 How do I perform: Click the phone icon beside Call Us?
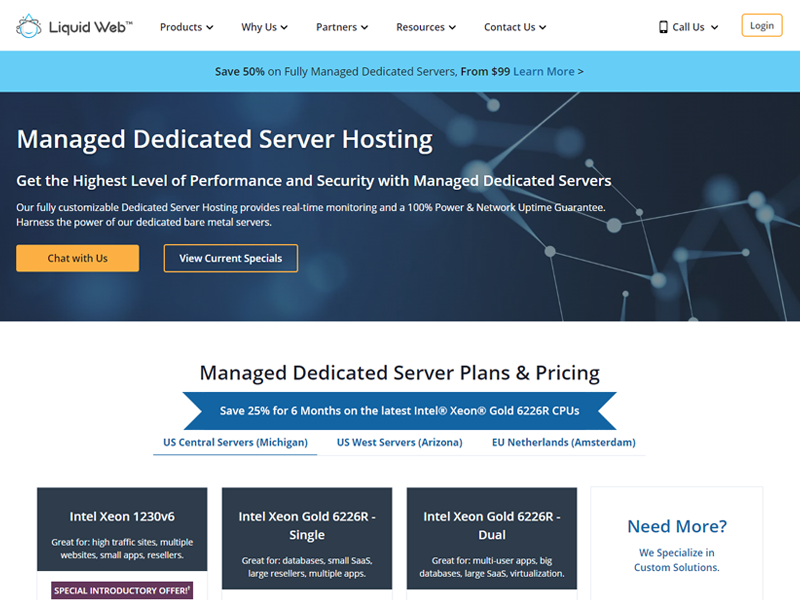click(663, 27)
